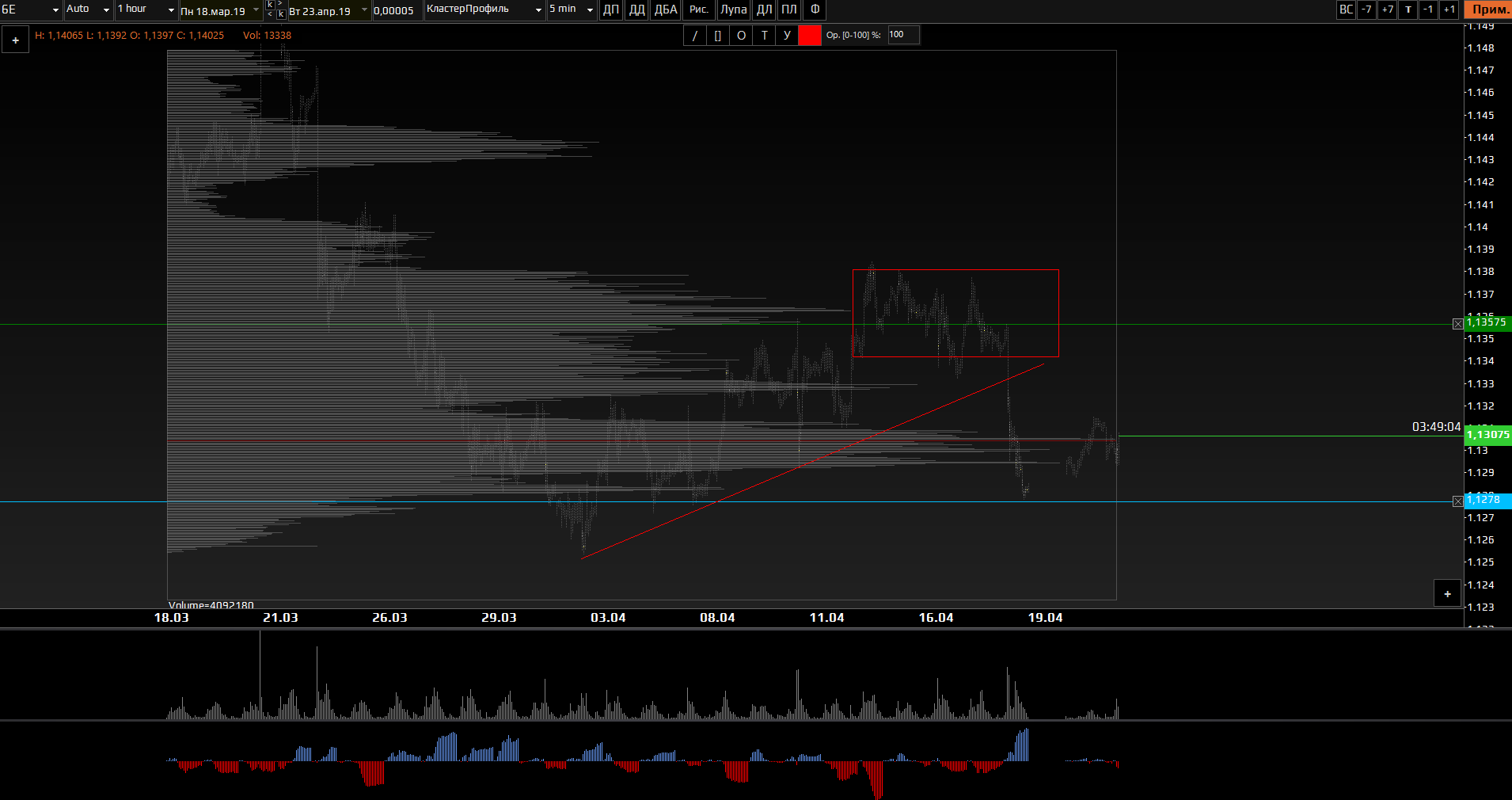Expand the КластерПрофиль chart type dropdown
This screenshot has width=1512, height=800.
(x=484, y=10)
